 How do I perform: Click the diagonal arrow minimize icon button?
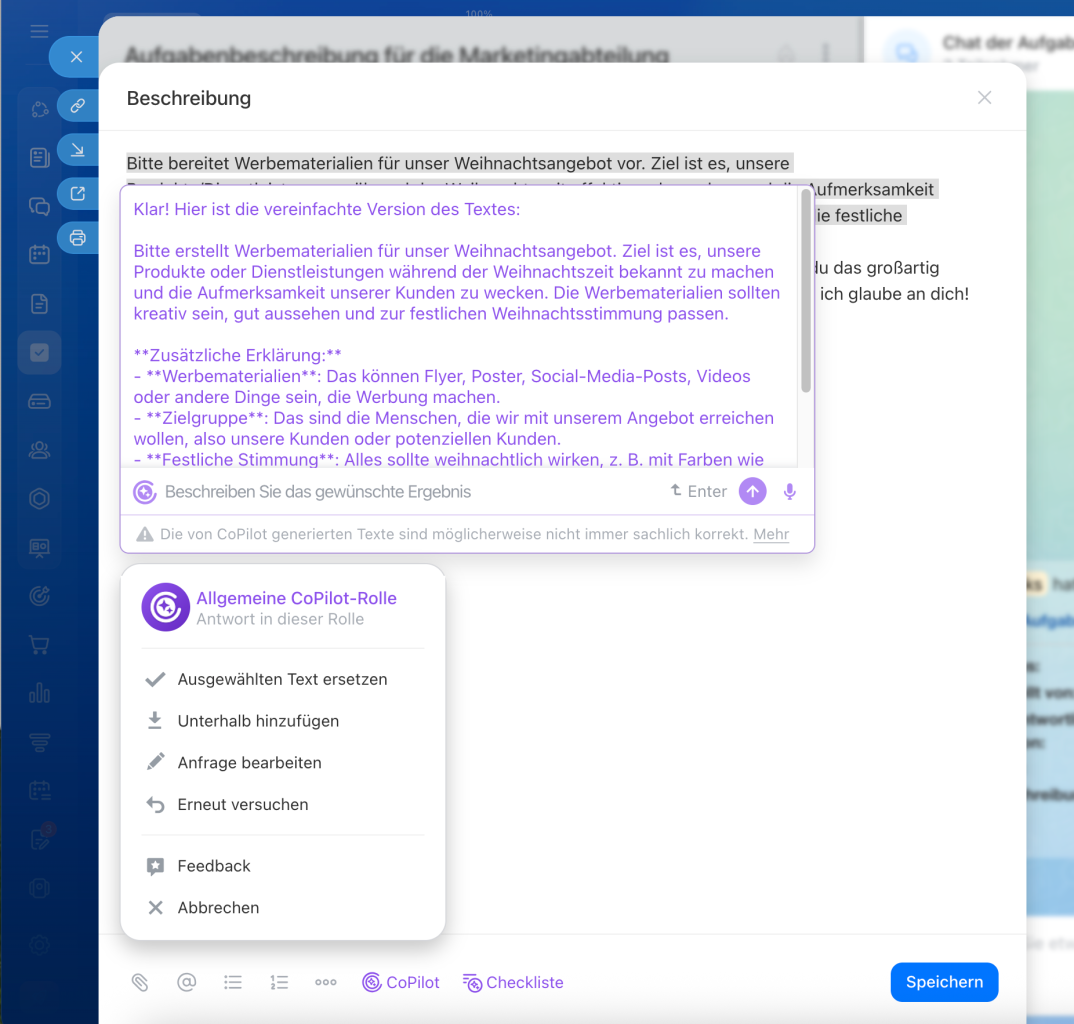tap(77, 149)
